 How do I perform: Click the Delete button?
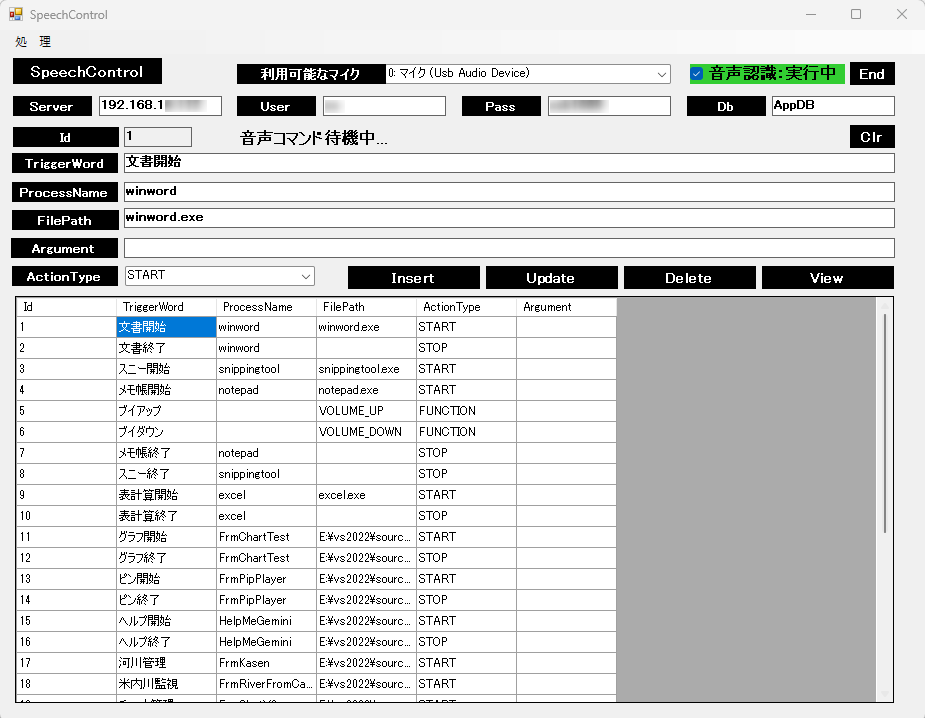[x=688, y=278]
